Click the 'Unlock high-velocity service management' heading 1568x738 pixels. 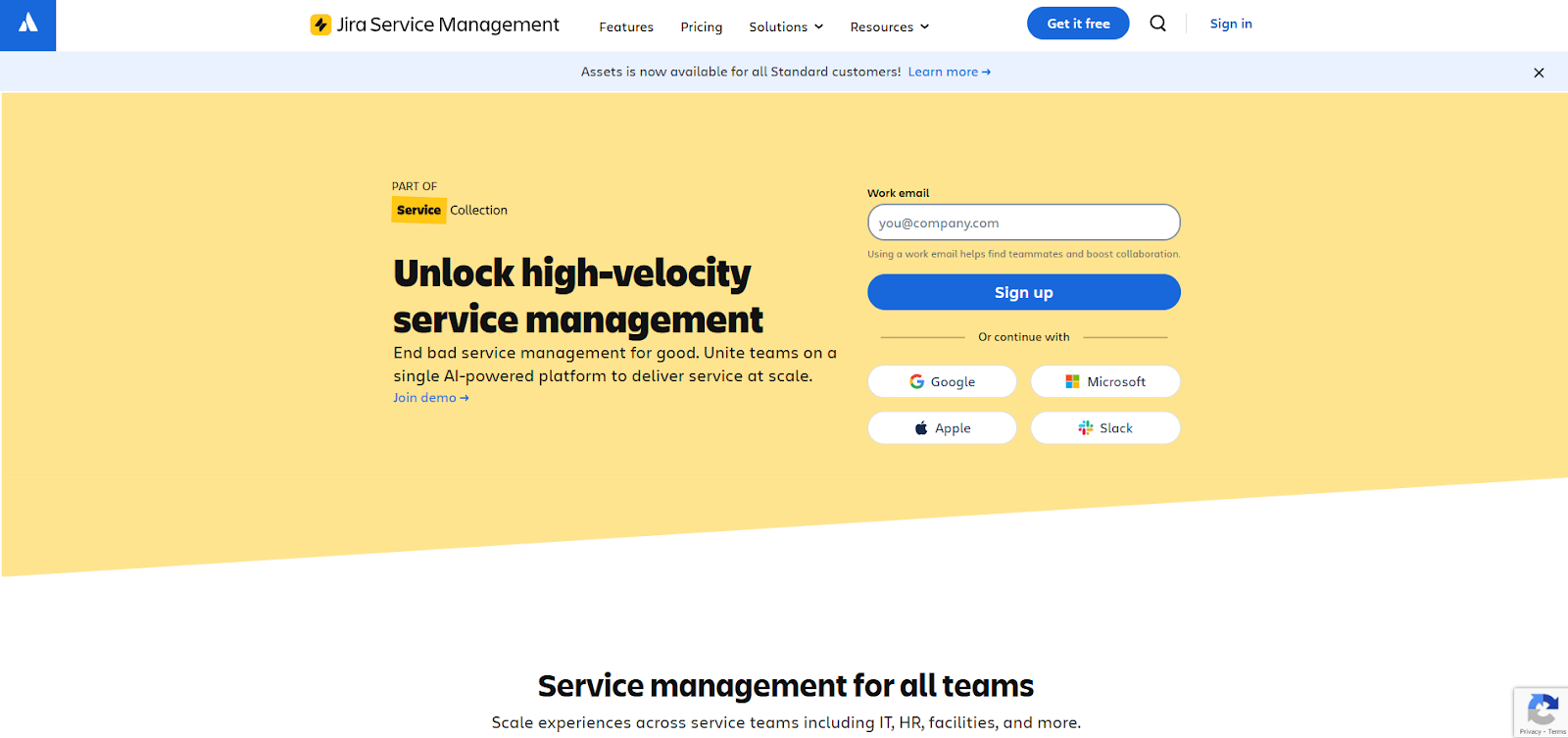[x=578, y=296]
